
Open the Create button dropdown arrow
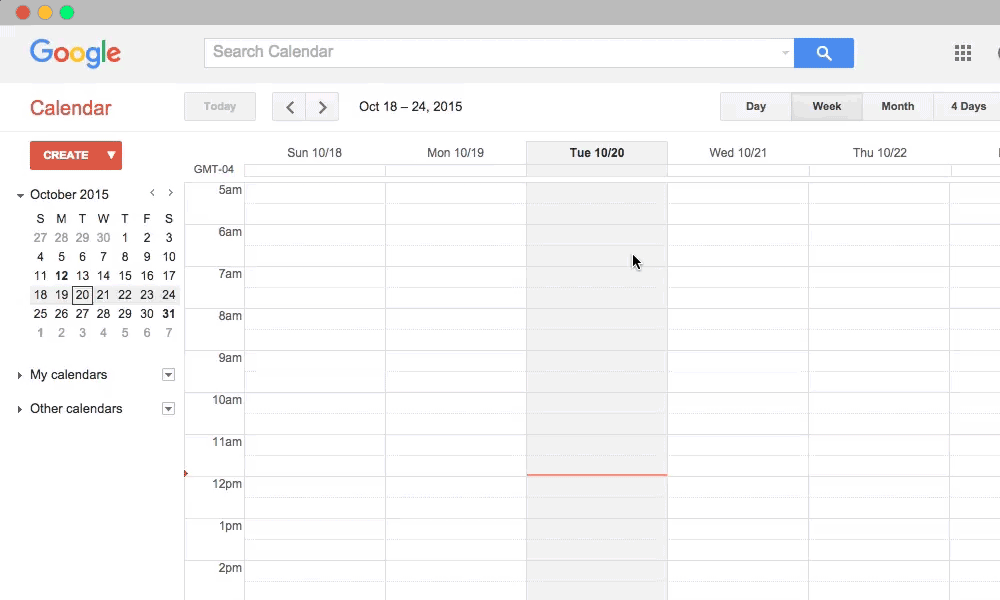click(x=111, y=155)
